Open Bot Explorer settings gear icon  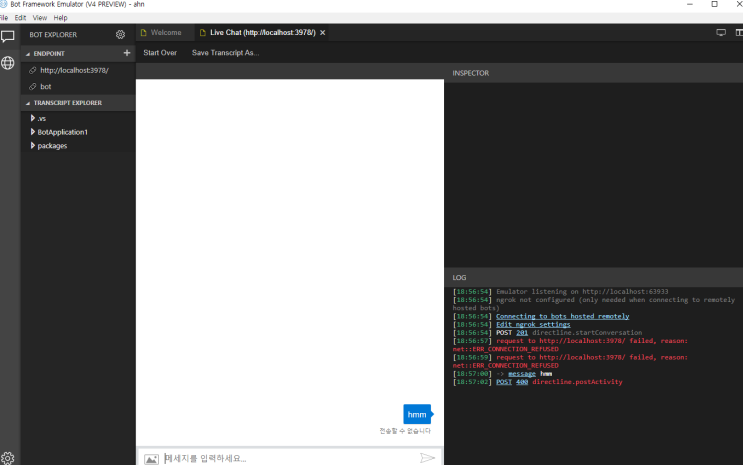(x=120, y=35)
